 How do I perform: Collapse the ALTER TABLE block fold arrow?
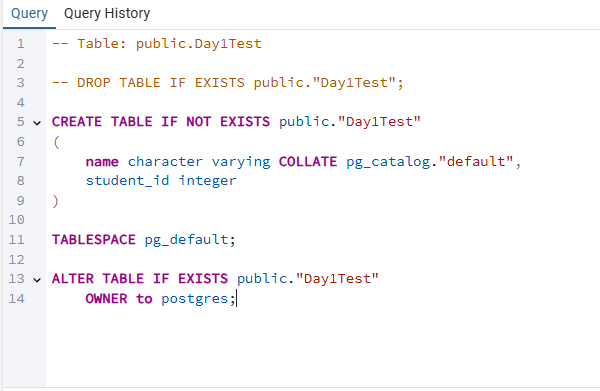coord(37,280)
